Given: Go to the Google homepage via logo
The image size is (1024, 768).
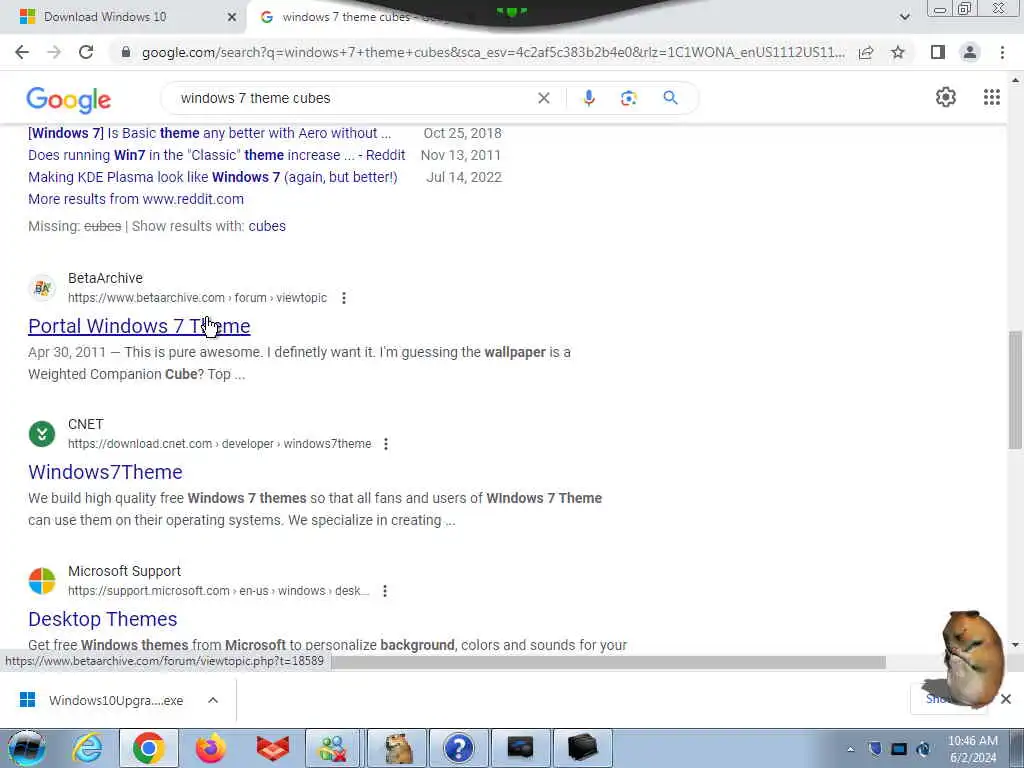Looking at the screenshot, I should (69, 99).
